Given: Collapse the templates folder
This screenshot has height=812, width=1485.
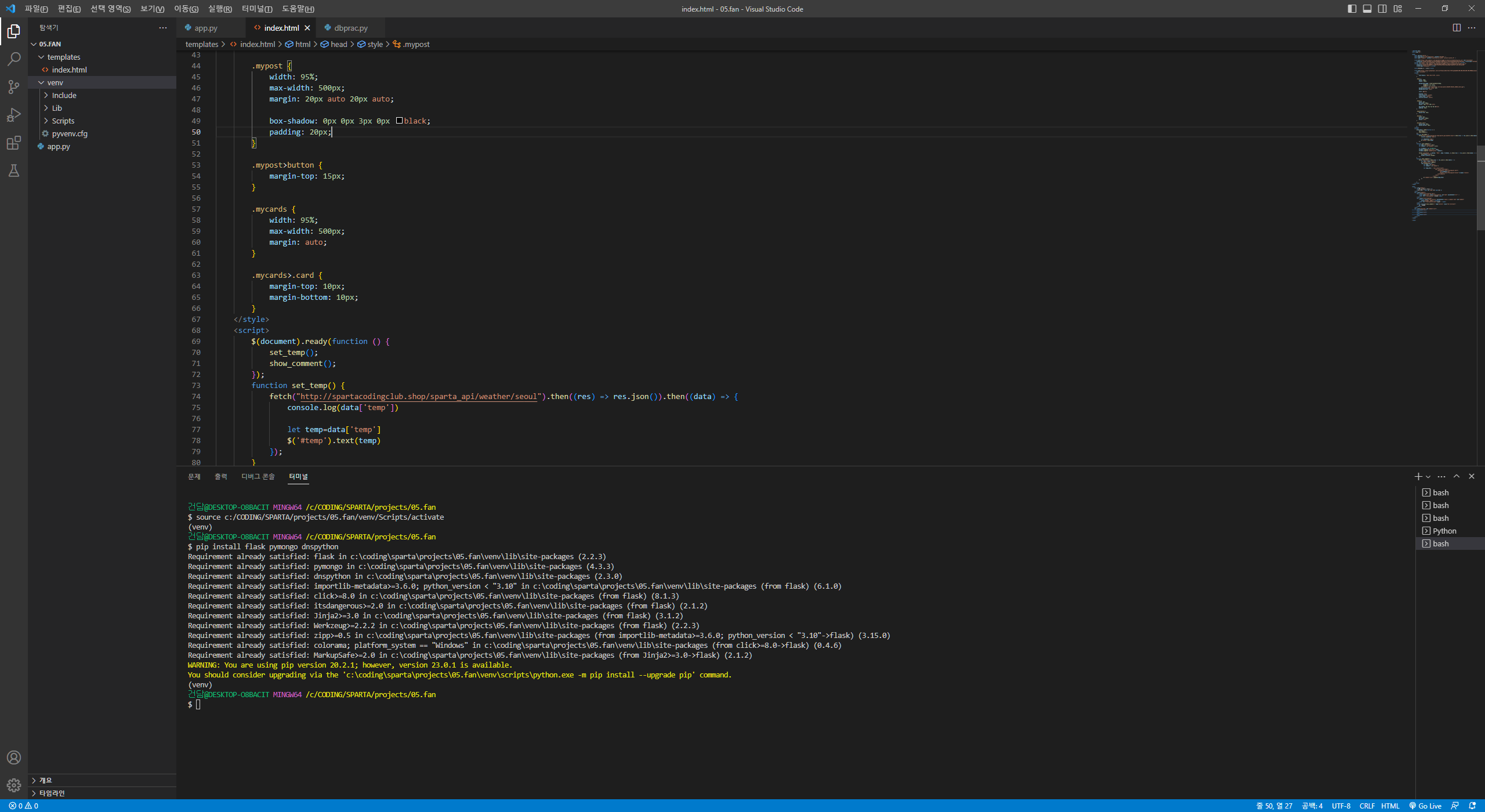Looking at the screenshot, I should pyautogui.click(x=41, y=57).
